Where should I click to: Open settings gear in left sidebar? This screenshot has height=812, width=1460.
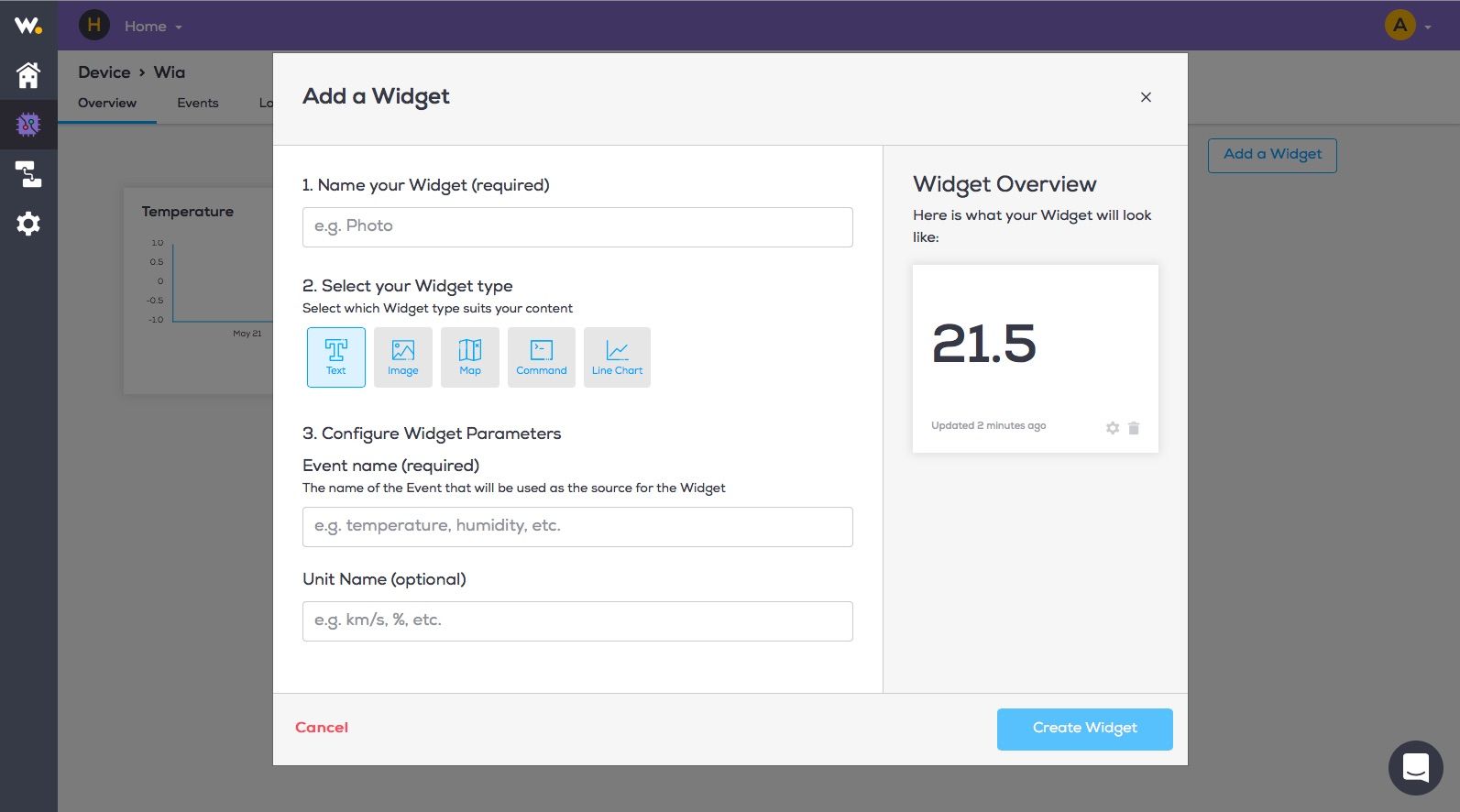point(28,224)
